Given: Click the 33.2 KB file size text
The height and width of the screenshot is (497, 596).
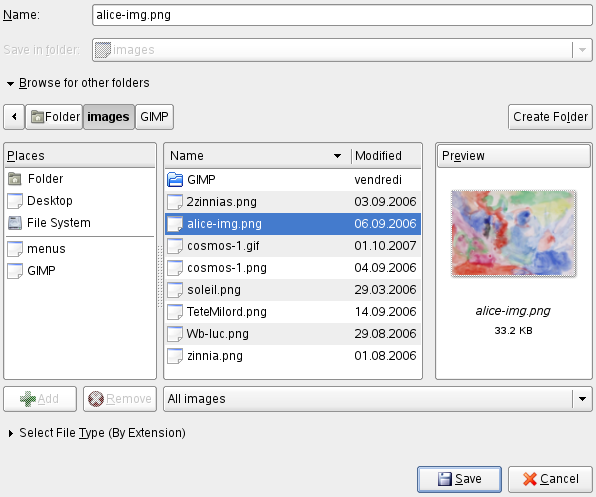Looking at the screenshot, I should click(514, 331).
